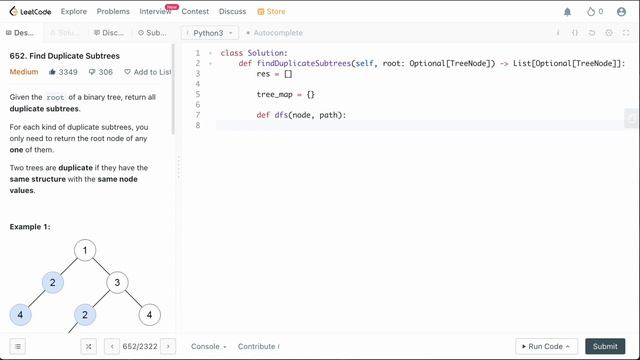Dislike the problem with thumbs down
640x360 pixels.
coord(92,72)
